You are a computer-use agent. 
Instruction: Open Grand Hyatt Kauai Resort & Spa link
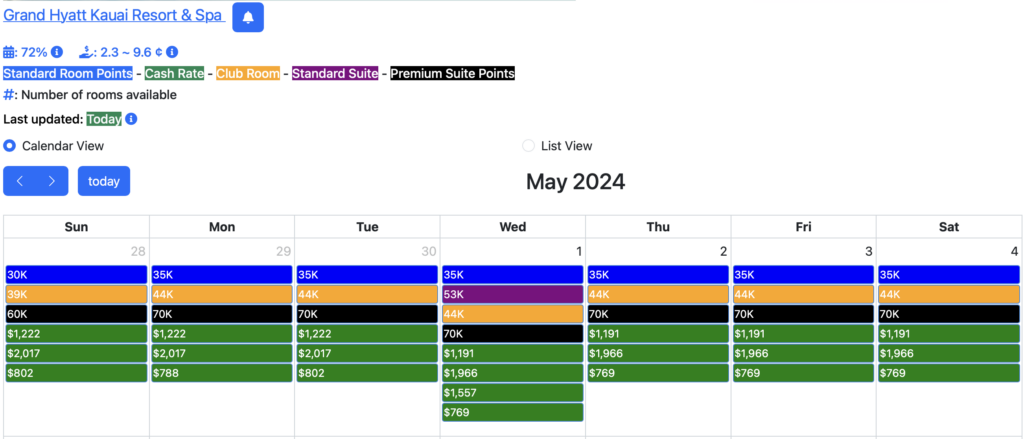pos(113,16)
